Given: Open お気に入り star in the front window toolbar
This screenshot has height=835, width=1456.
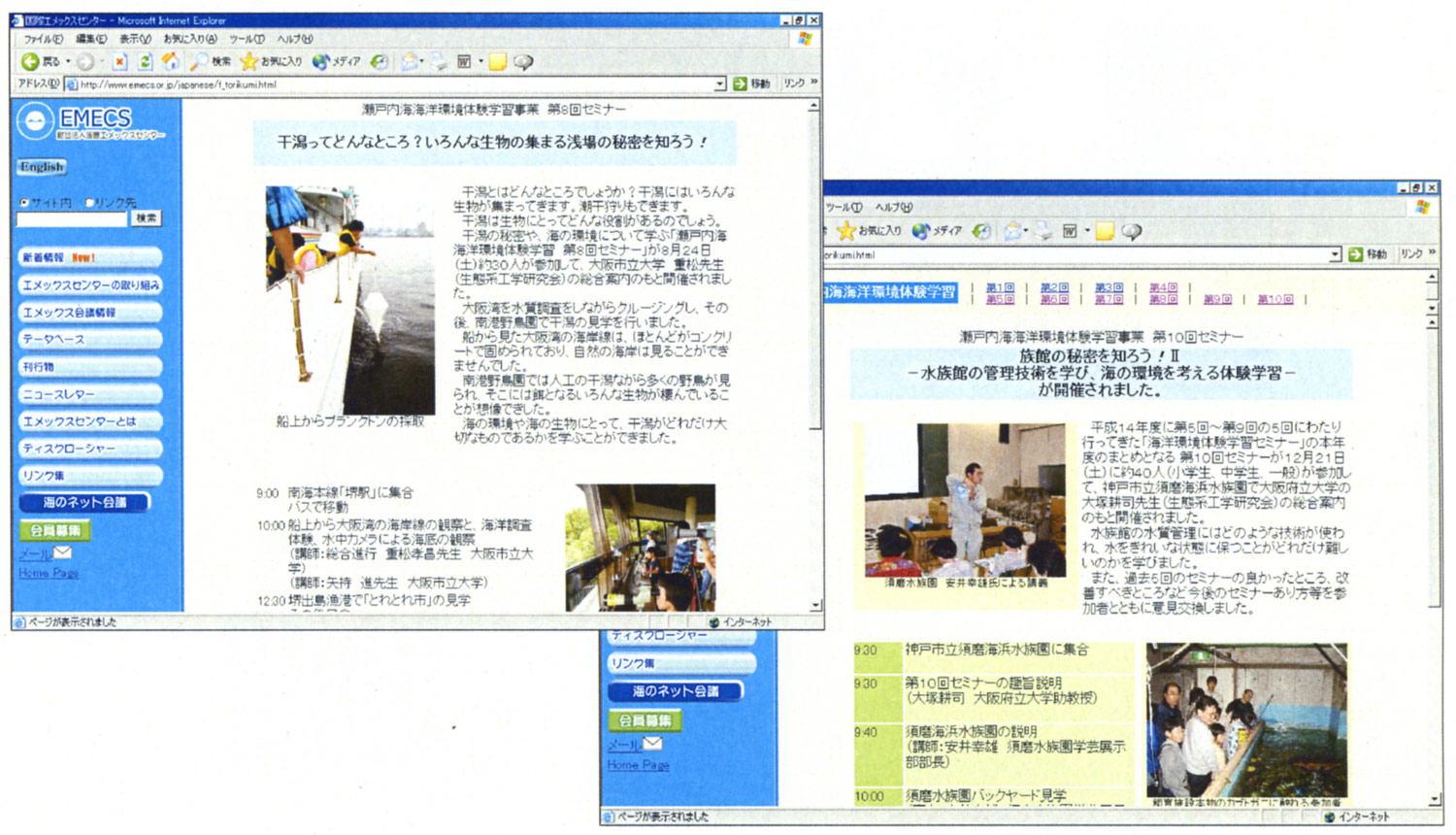Looking at the screenshot, I should coord(271,62).
